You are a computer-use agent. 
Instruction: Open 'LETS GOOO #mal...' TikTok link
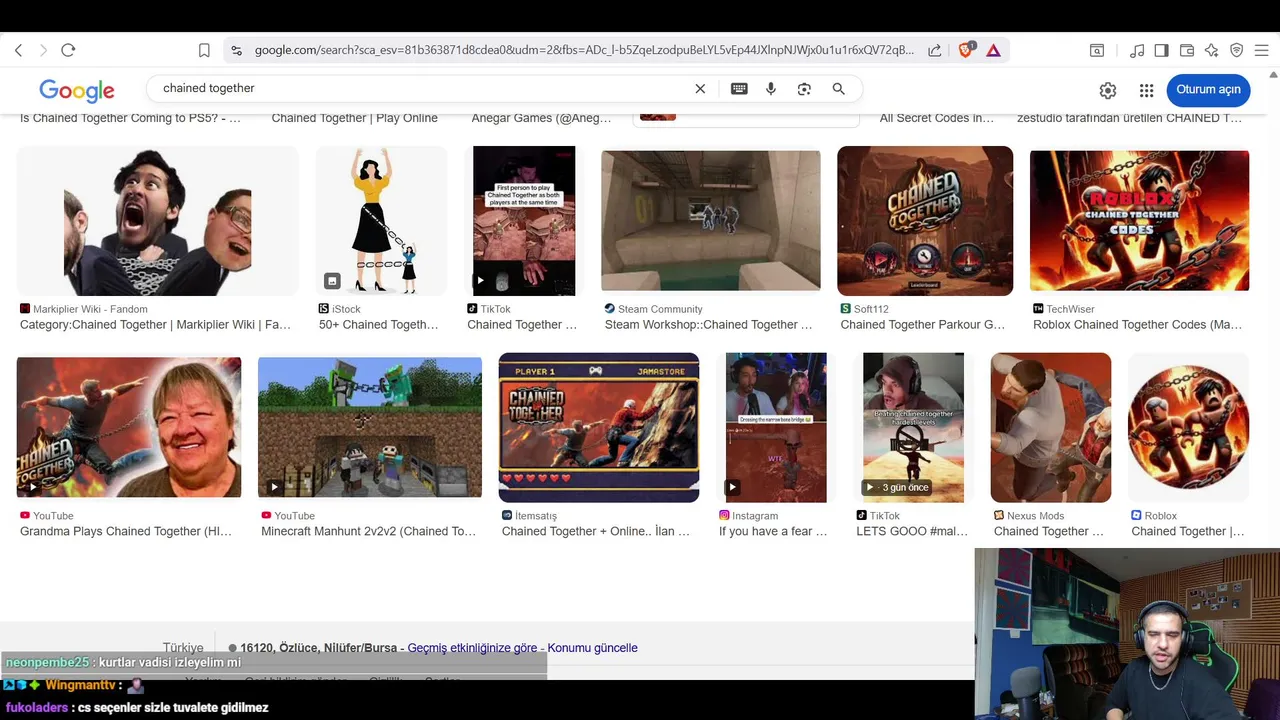click(x=912, y=532)
